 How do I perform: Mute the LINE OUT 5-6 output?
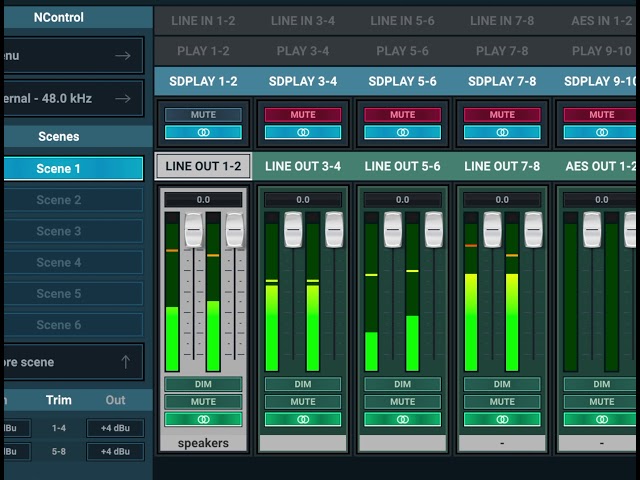(x=402, y=402)
